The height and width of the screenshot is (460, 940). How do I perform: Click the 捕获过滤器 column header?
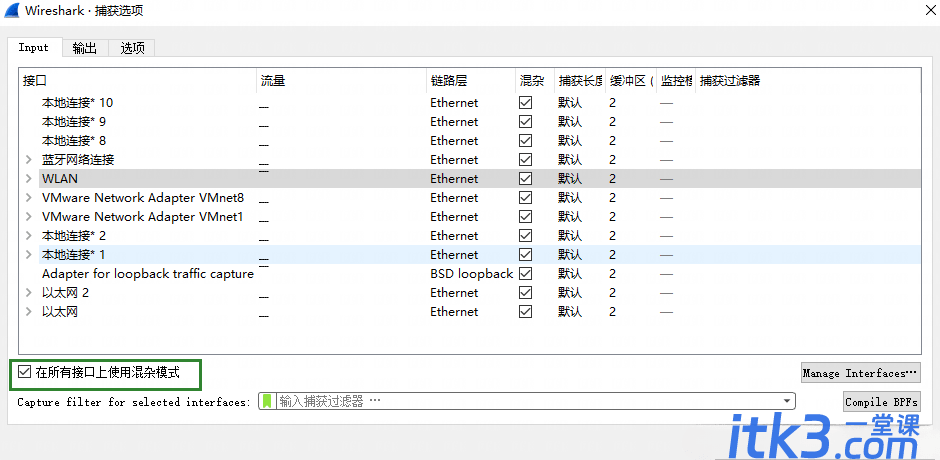[x=808, y=80]
